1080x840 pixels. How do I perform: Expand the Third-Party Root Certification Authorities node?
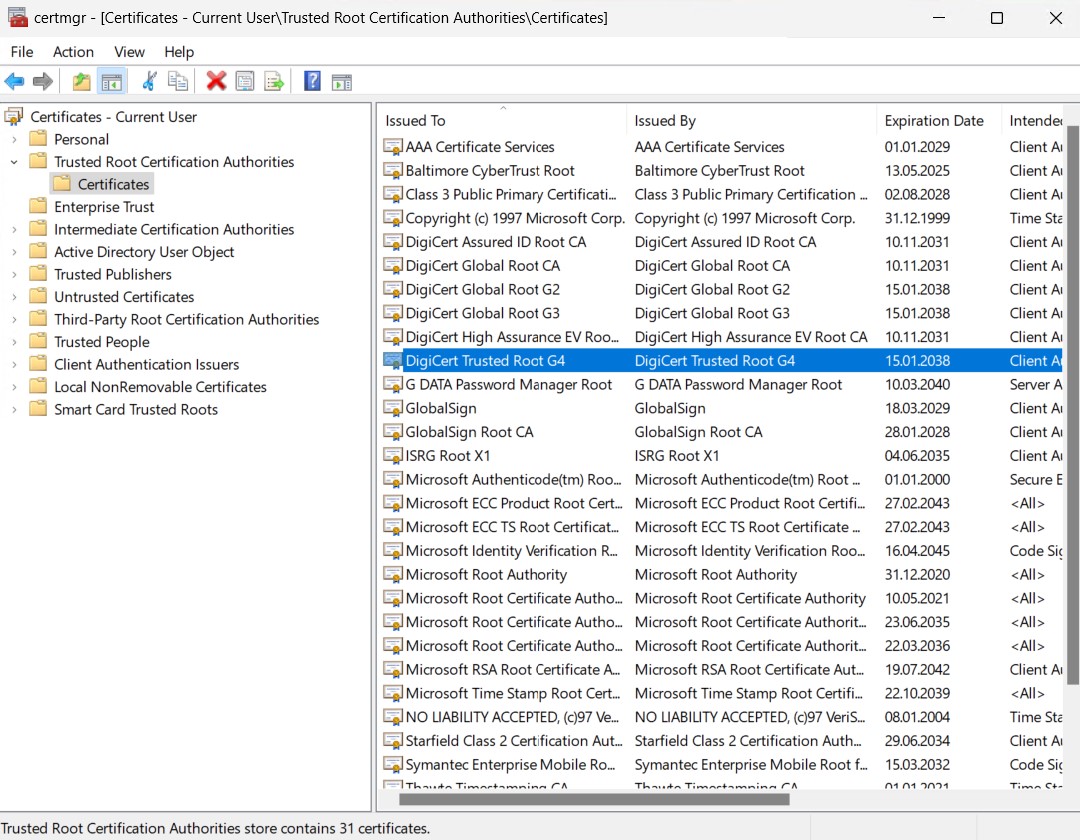(14, 319)
